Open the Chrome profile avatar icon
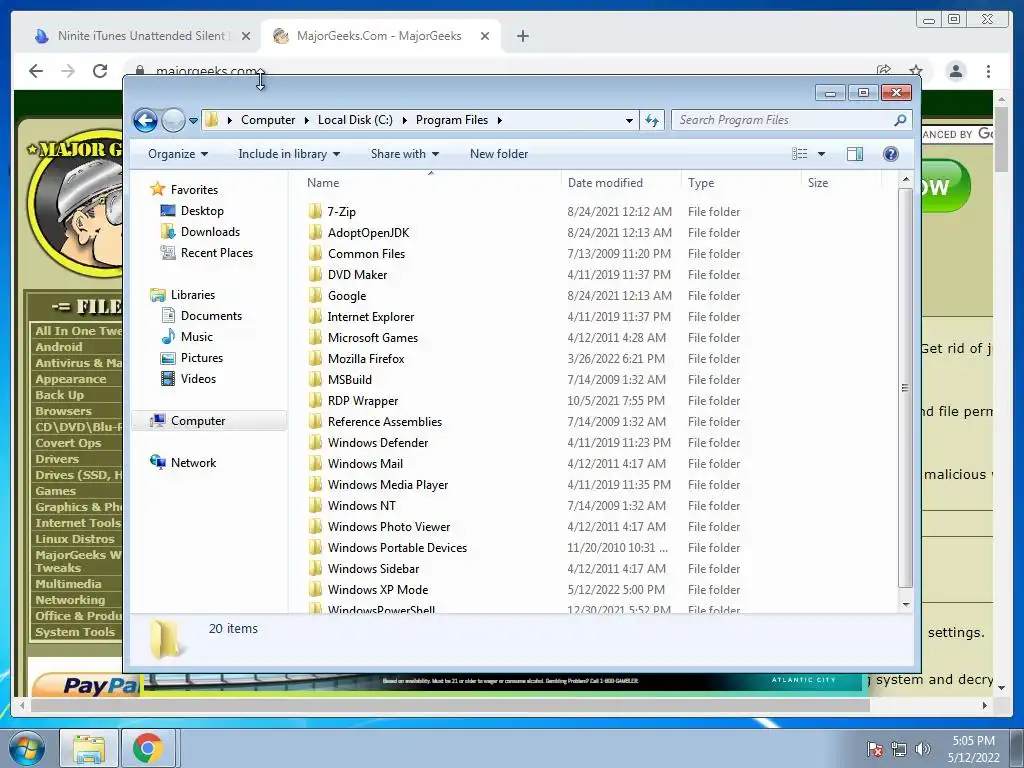Screen dimensions: 1024x768 955,71
